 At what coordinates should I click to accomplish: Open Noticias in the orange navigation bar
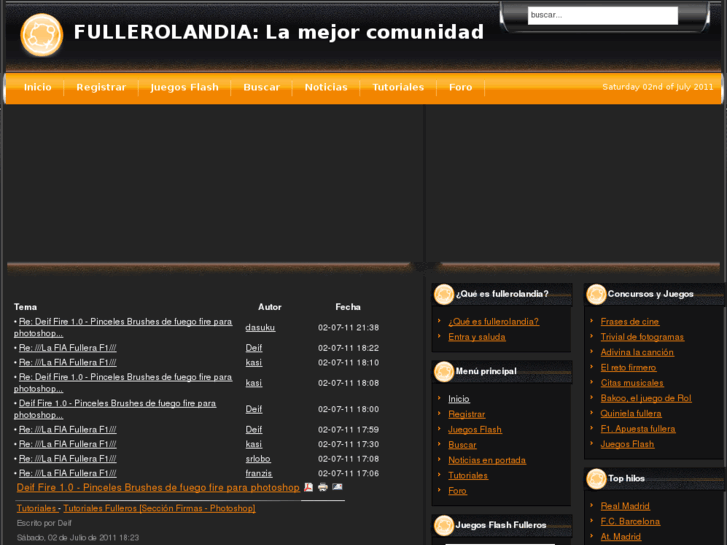click(x=326, y=87)
